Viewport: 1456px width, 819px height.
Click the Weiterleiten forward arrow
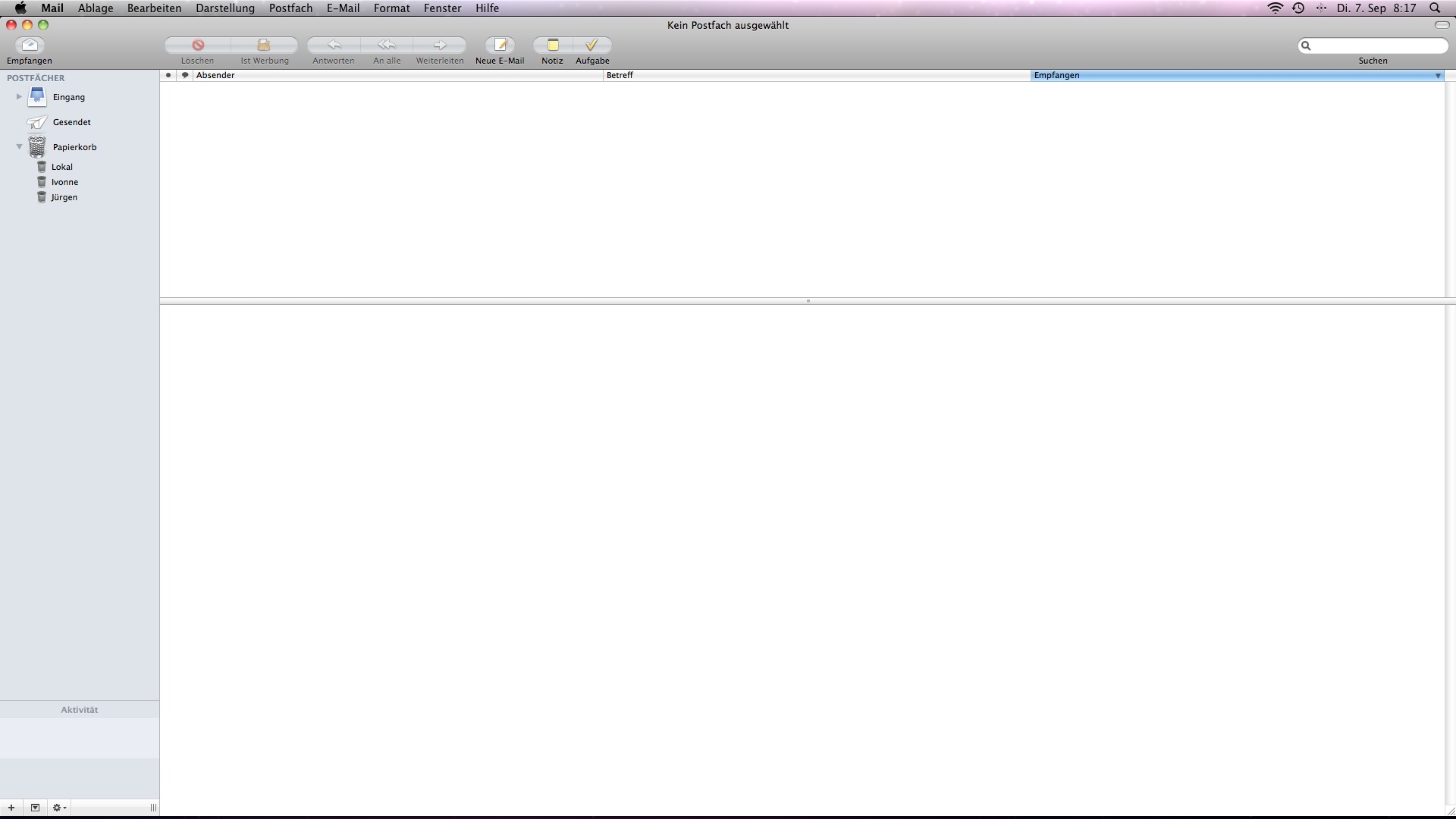click(440, 45)
